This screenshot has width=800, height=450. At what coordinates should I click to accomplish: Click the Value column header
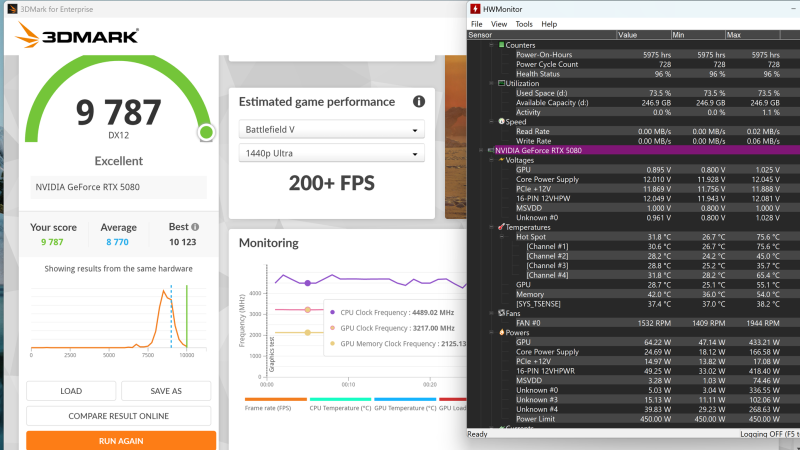[x=643, y=35]
